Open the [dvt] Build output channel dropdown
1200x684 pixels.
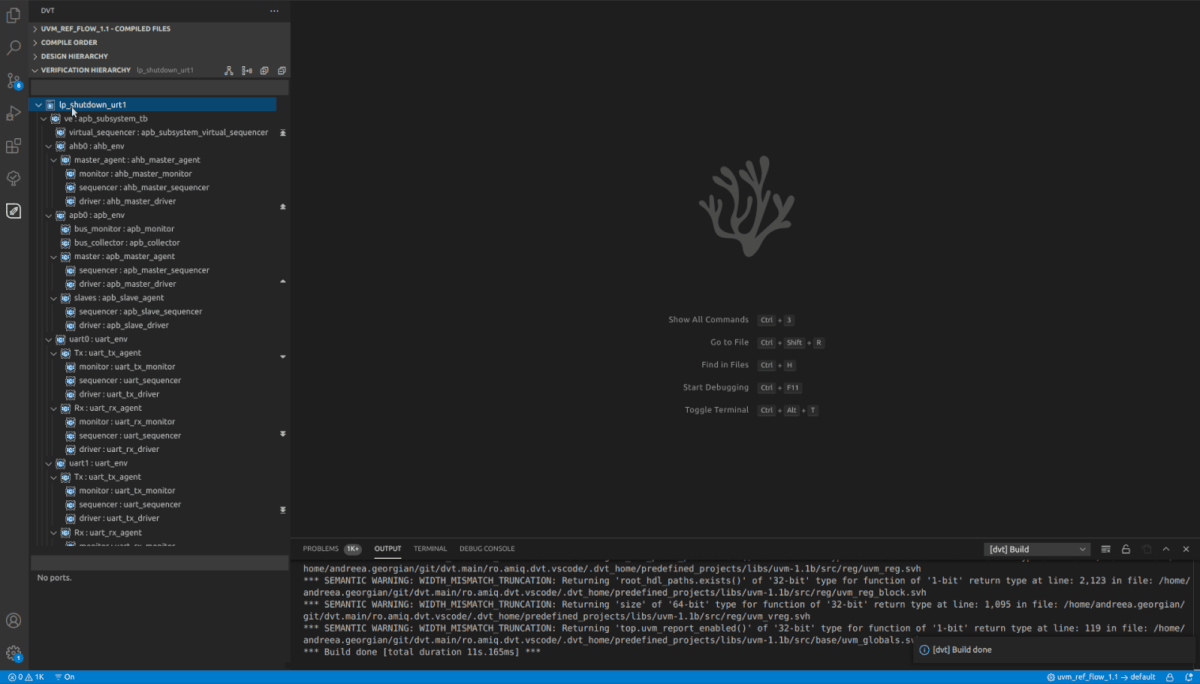pos(1035,549)
